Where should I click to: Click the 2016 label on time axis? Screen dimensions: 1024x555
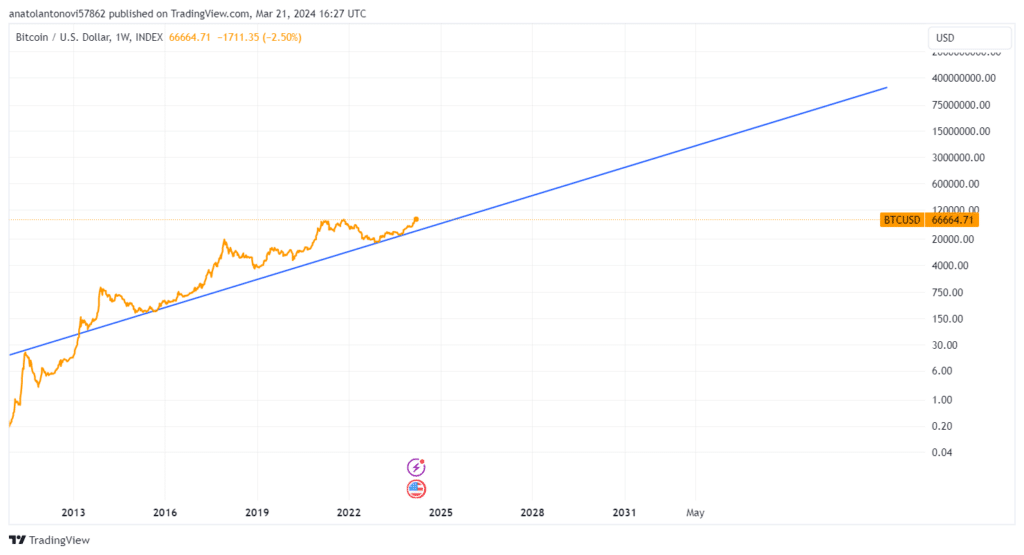[165, 513]
